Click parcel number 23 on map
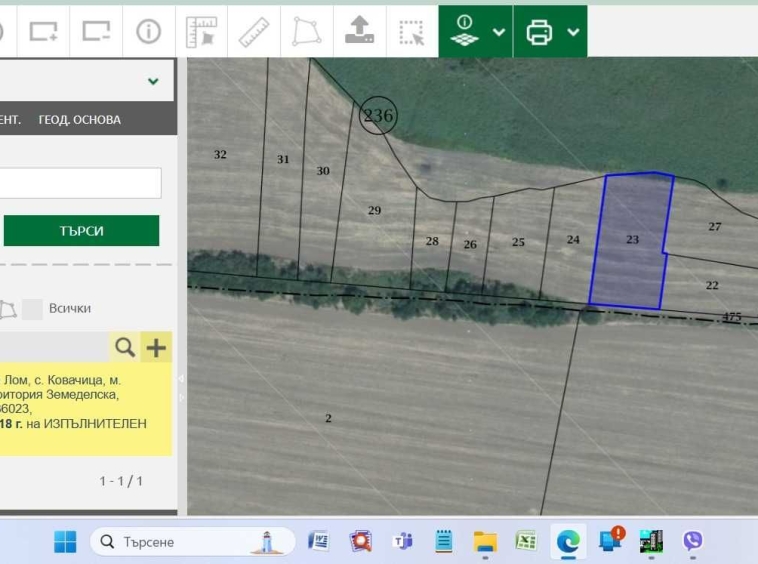 pos(632,240)
